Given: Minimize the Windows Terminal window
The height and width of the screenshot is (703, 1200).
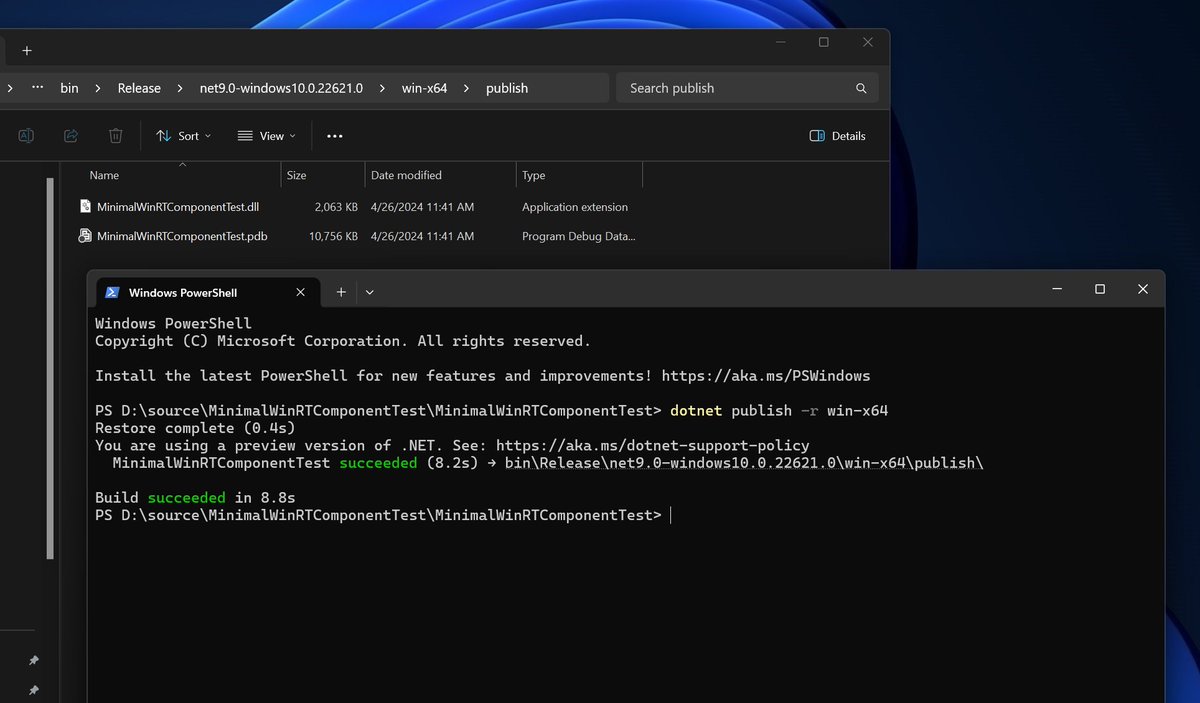Looking at the screenshot, I should tap(1056, 289).
